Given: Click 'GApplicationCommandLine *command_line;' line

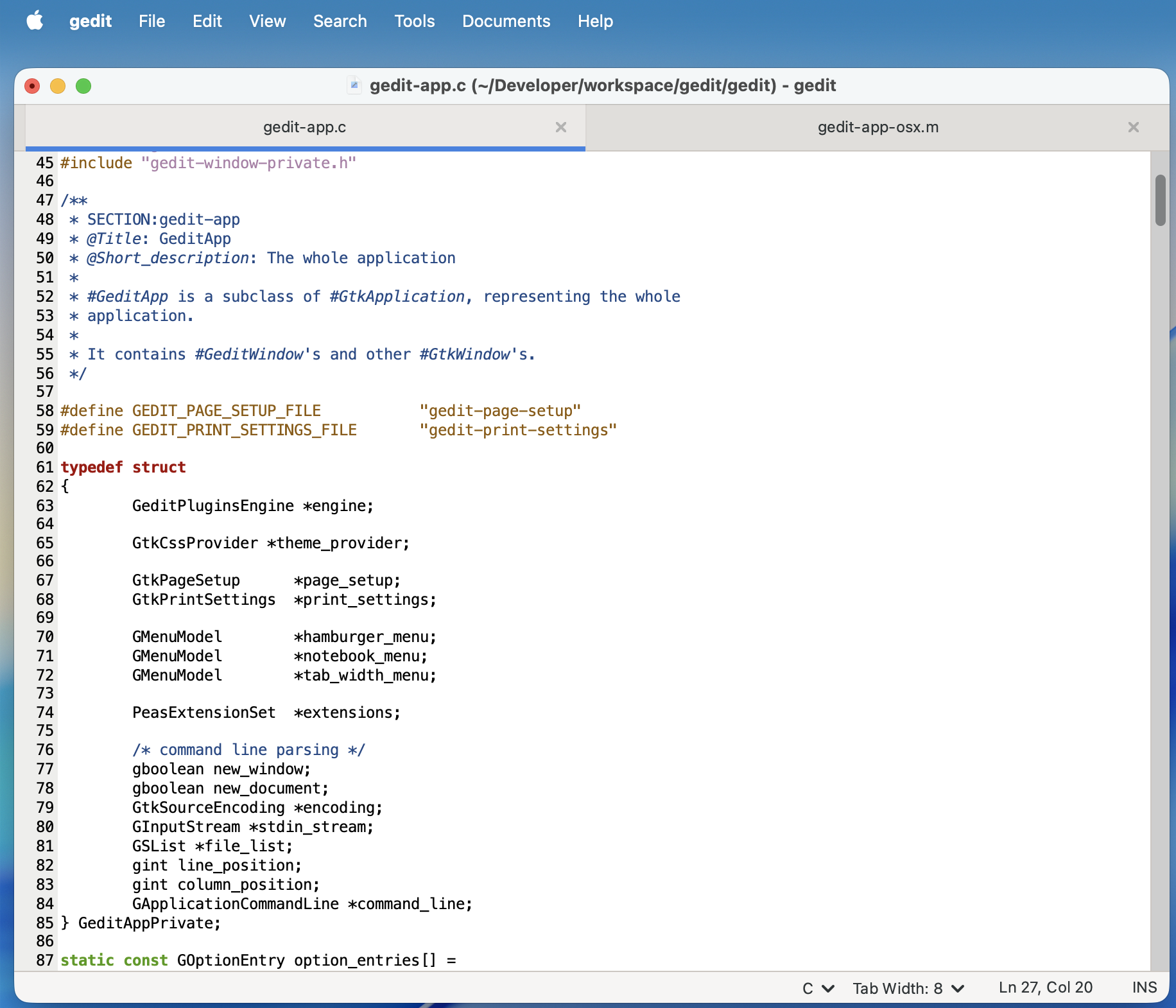Looking at the screenshot, I should pos(302,904).
